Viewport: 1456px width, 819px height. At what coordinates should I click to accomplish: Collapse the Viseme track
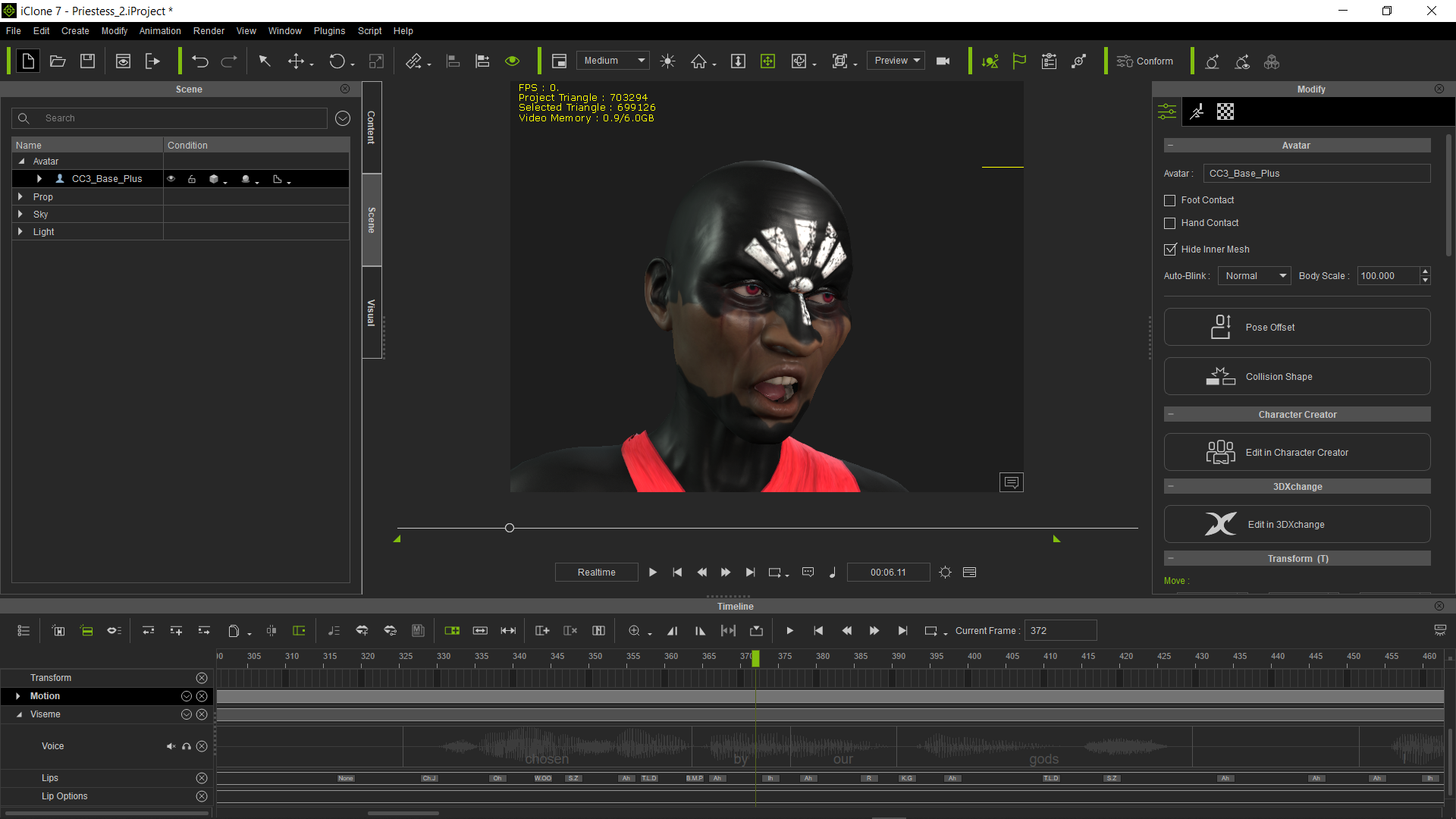[x=19, y=714]
